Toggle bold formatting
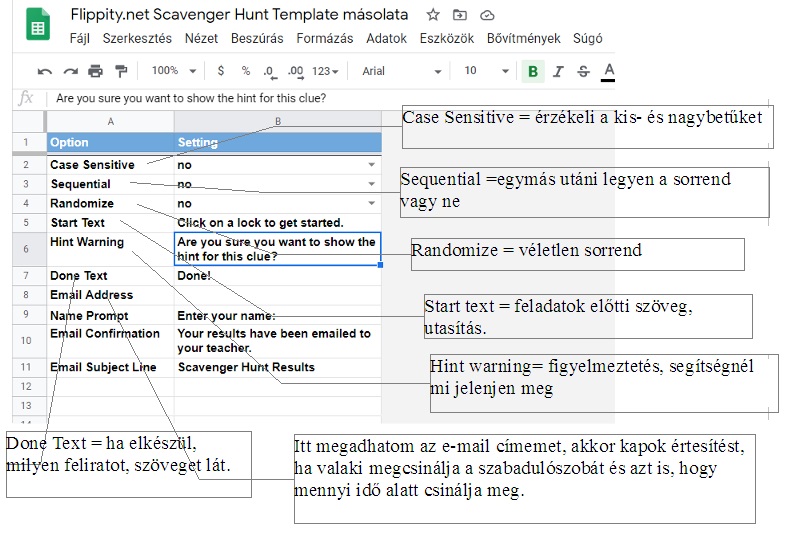This screenshot has height=535, width=793. (533, 71)
